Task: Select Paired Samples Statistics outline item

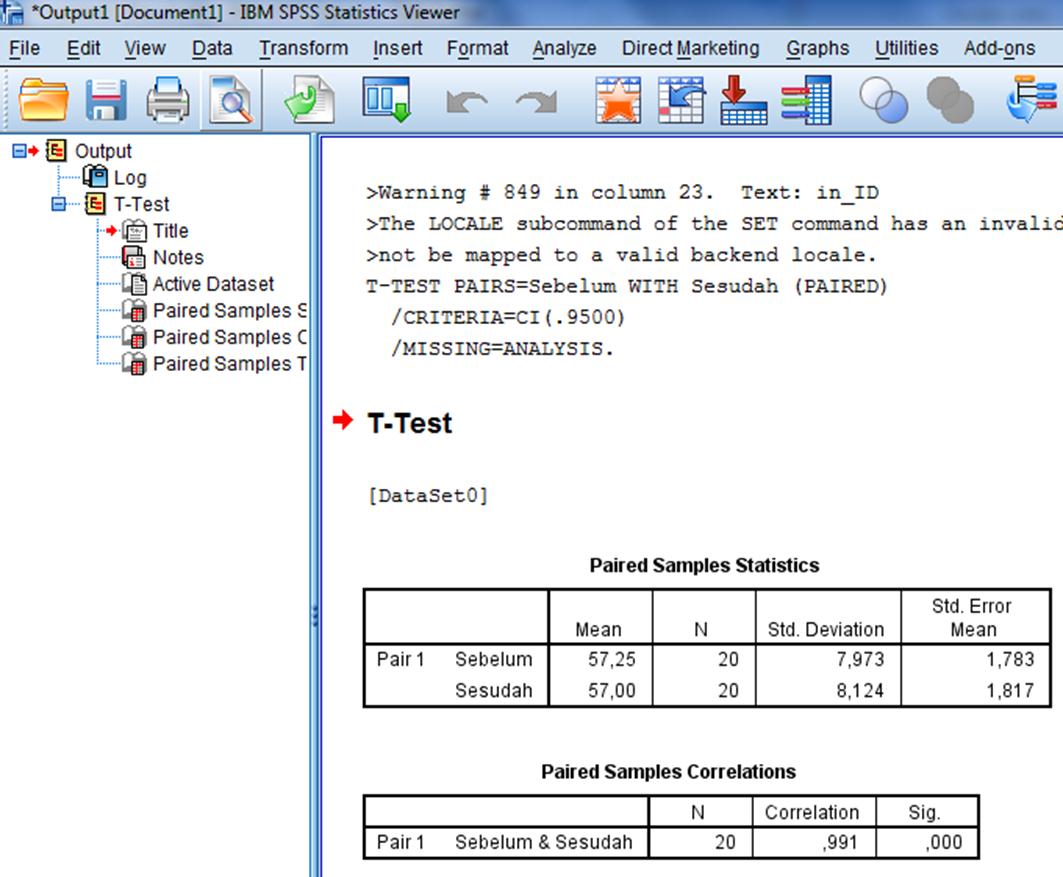Action: [229, 310]
